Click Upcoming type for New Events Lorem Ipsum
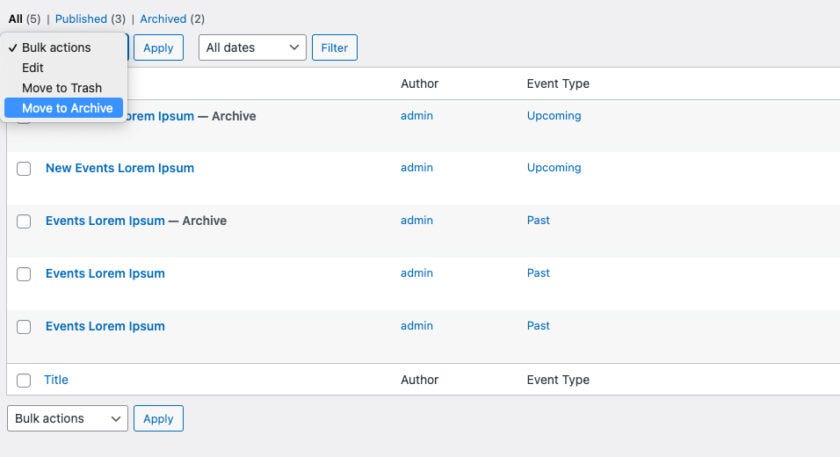 (x=553, y=168)
